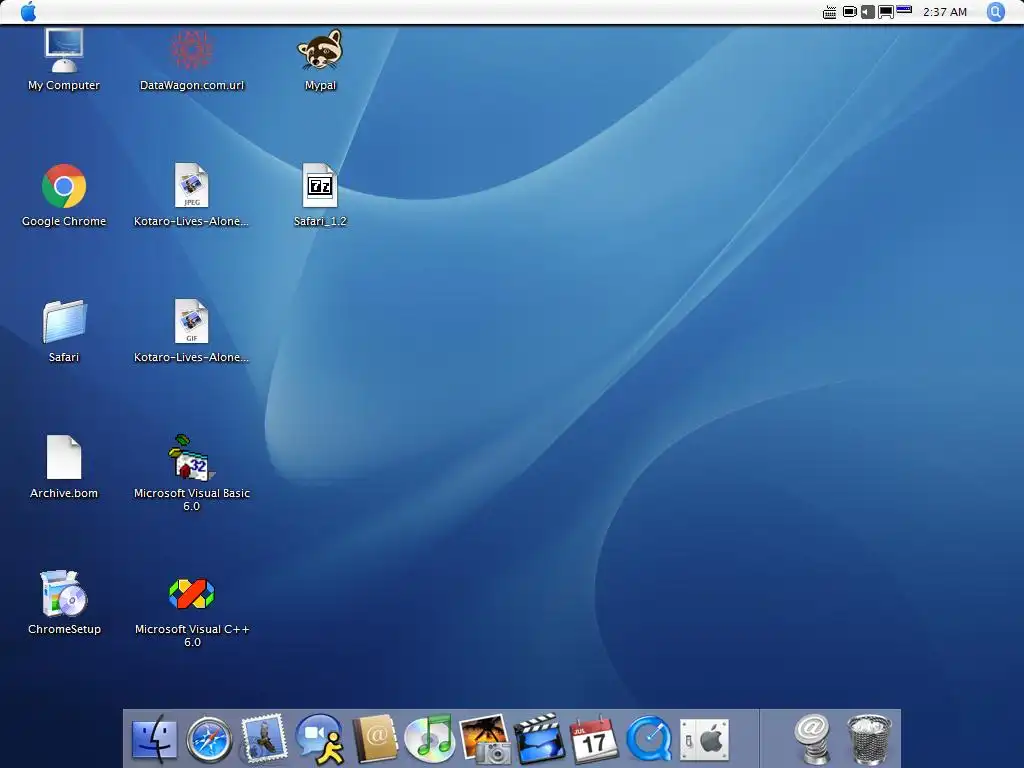Image resolution: width=1024 pixels, height=768 pixels.
Task: Open the Spotlight search magnifier
Action: pyautogui.click(x=995, y=12)
